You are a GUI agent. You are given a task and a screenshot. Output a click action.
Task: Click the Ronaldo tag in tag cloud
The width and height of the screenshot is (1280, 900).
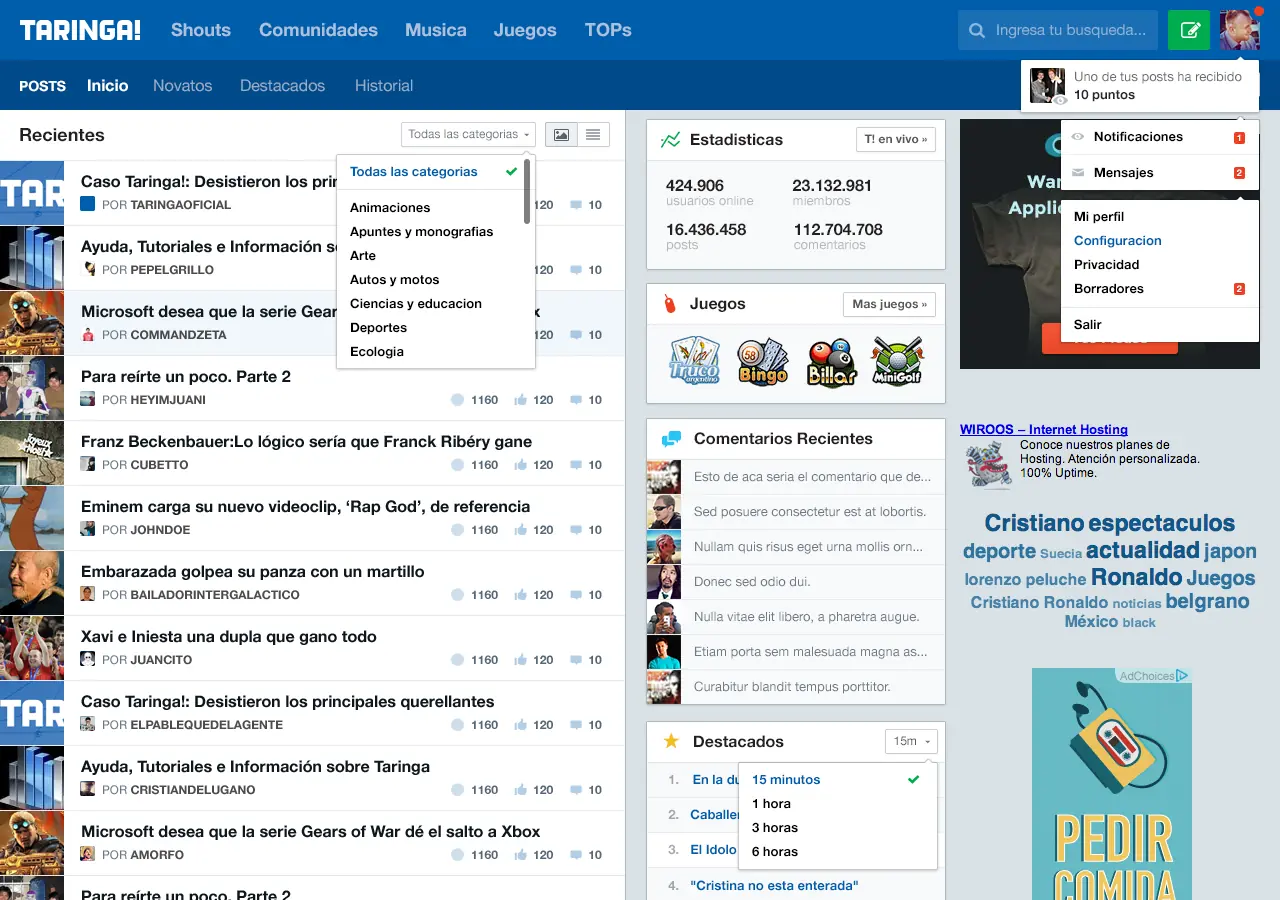pyautogui.click(x=1136, y=577)
